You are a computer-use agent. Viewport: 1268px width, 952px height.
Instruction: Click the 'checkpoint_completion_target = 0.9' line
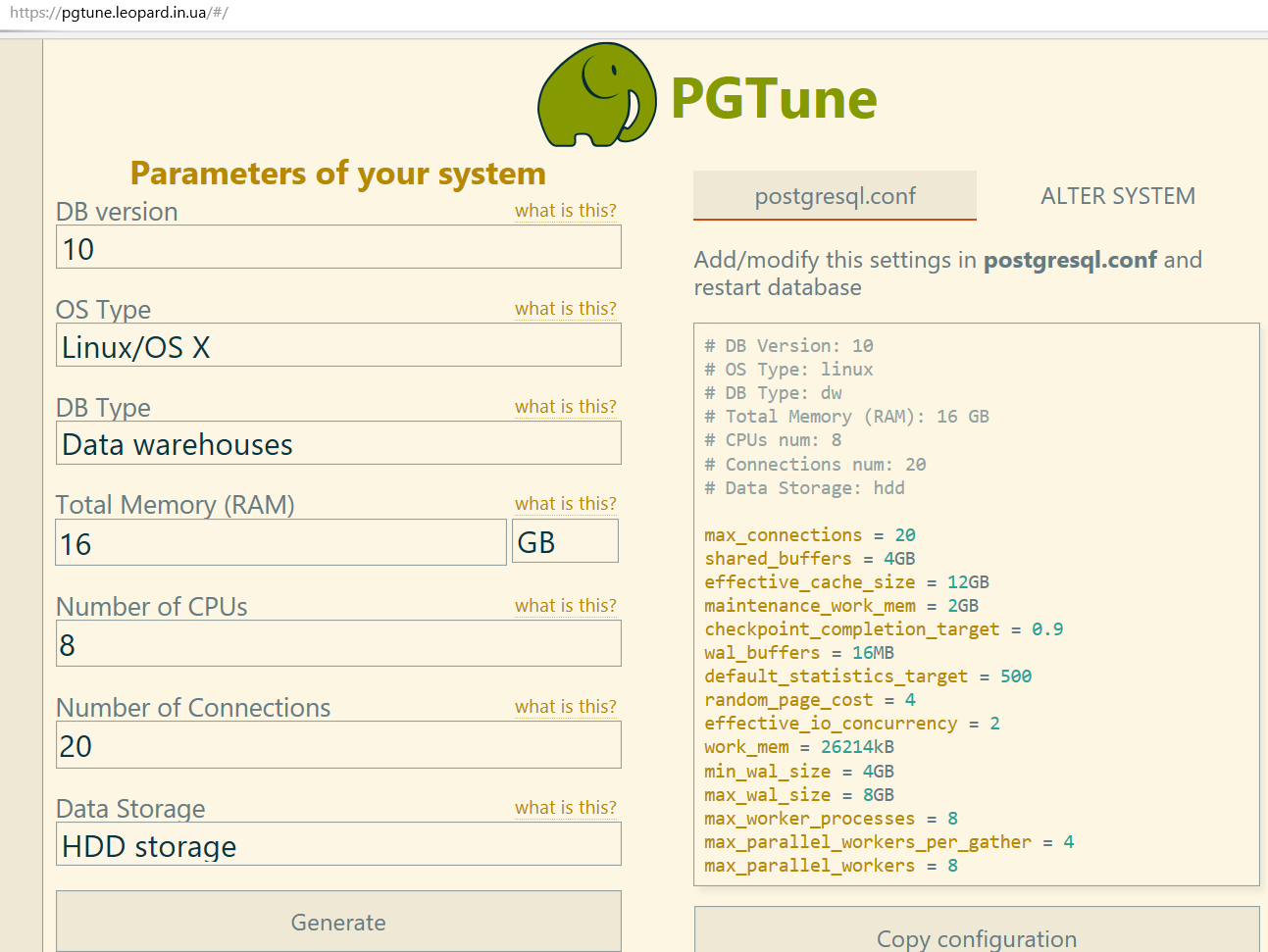[x=884, y=629]
